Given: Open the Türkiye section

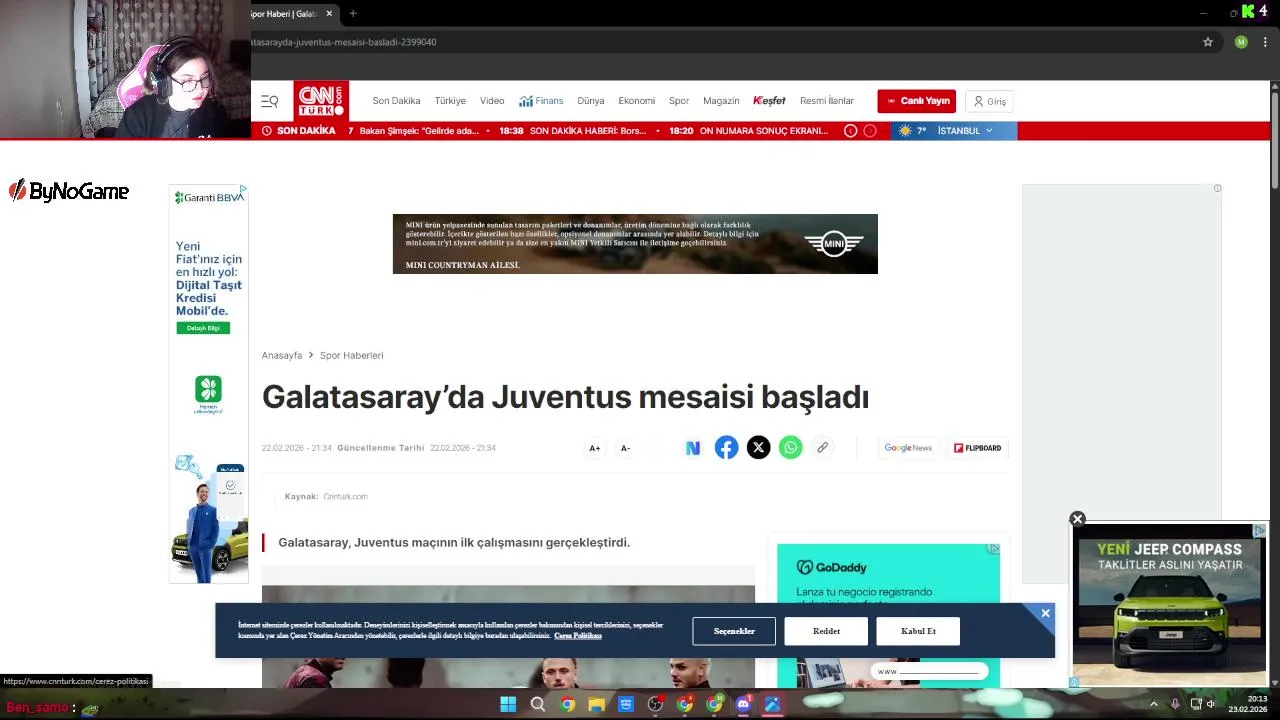Looking at the screenshot, I should point(450,101).
